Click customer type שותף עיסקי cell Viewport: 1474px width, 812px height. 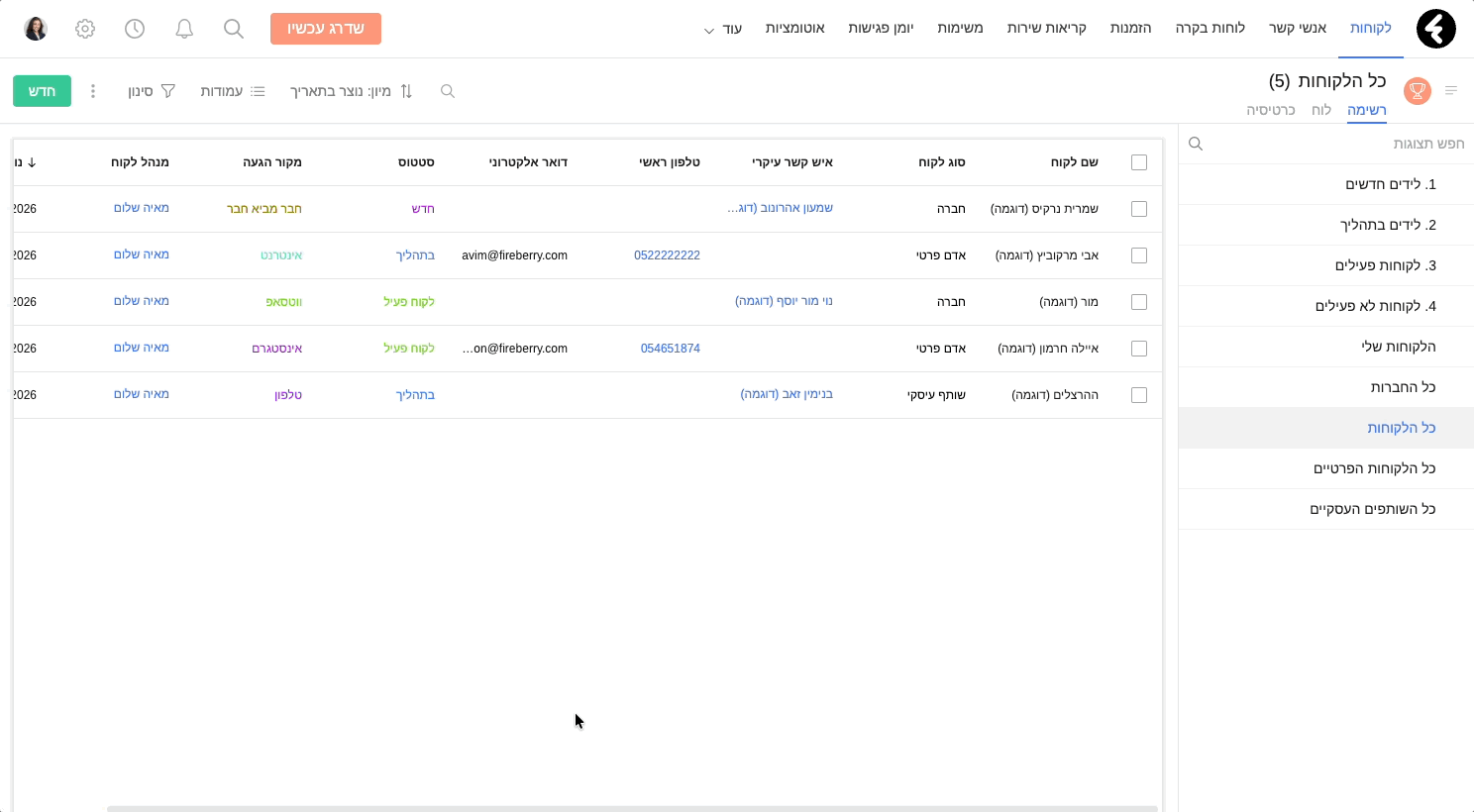pos(936,395)
